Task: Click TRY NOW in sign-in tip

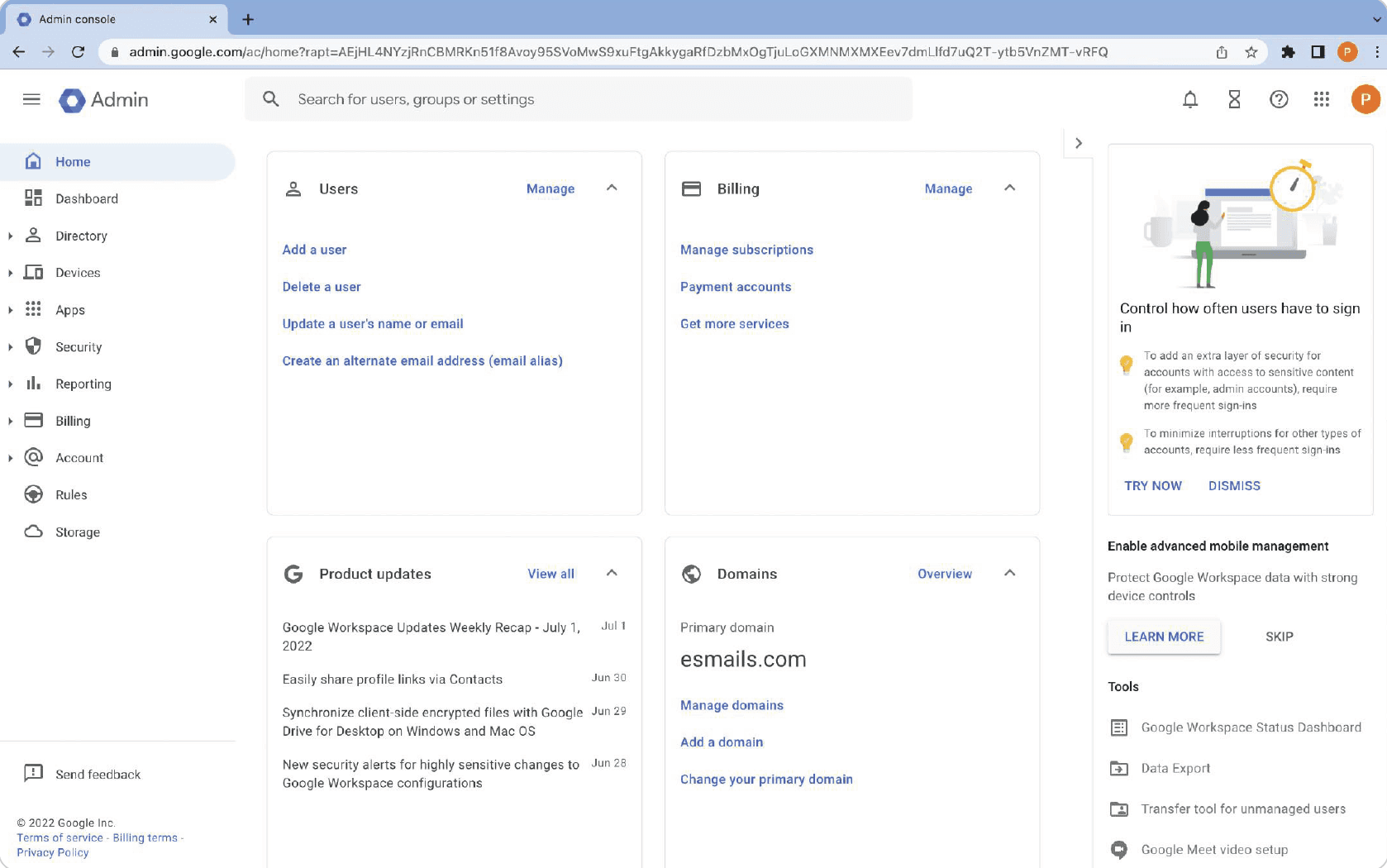Action: pos(1152,486)
